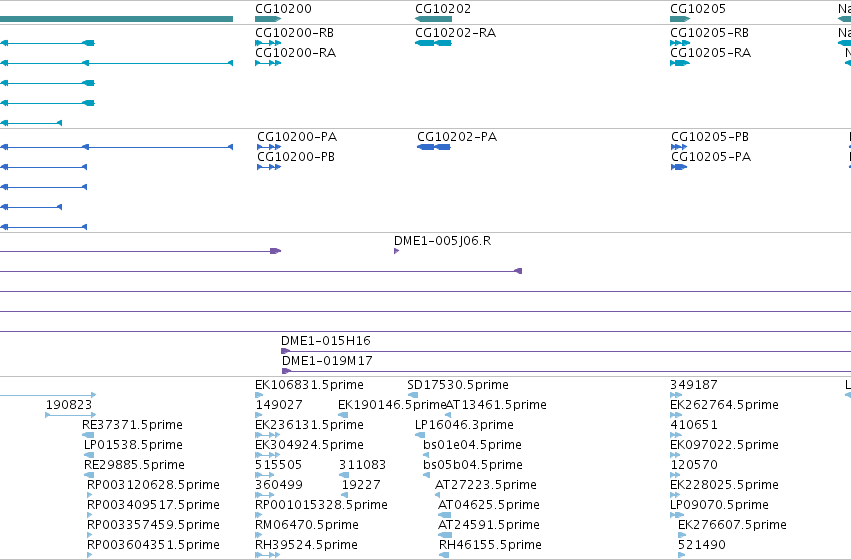Select transcript CG10202-RA label
The image size is (851, 560).
point(455,33)
